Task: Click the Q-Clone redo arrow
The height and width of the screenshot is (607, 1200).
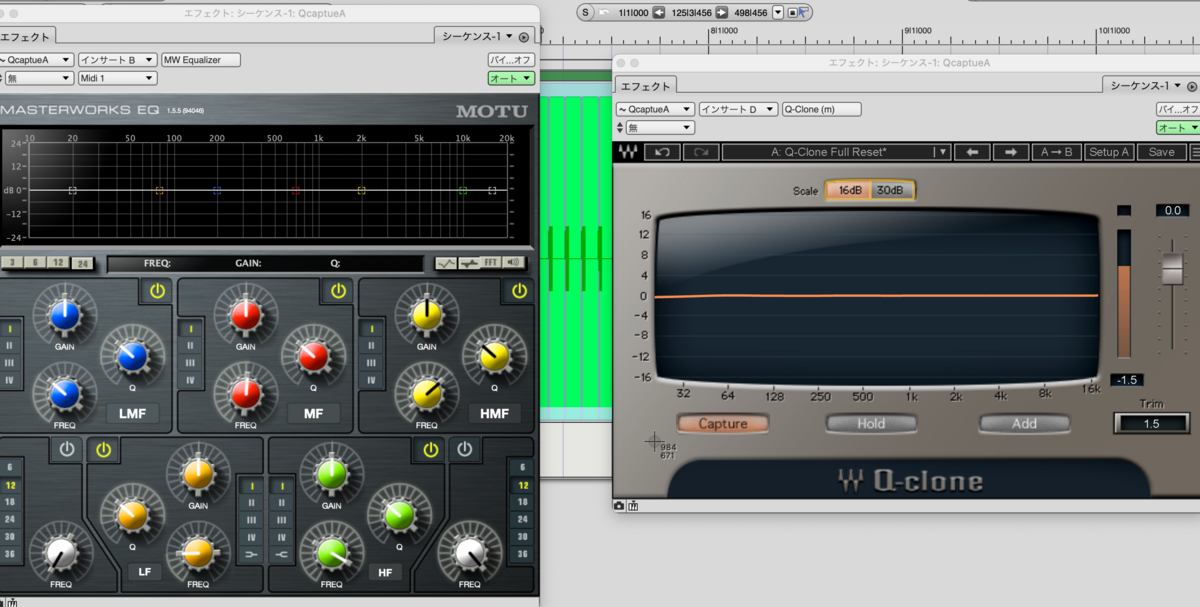Action: pos(699,152)
